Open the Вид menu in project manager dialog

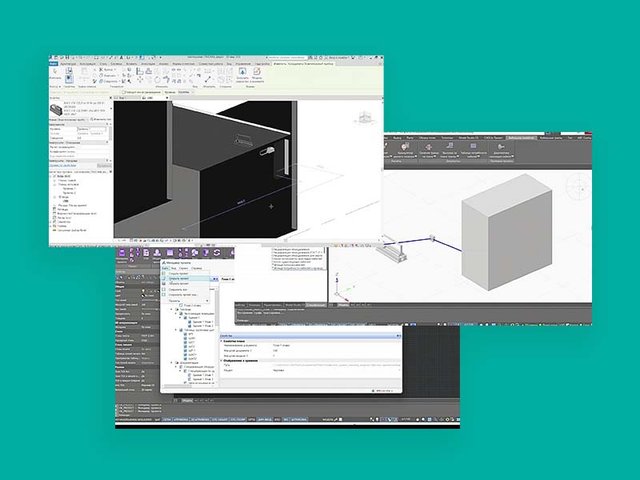(173, 268)
